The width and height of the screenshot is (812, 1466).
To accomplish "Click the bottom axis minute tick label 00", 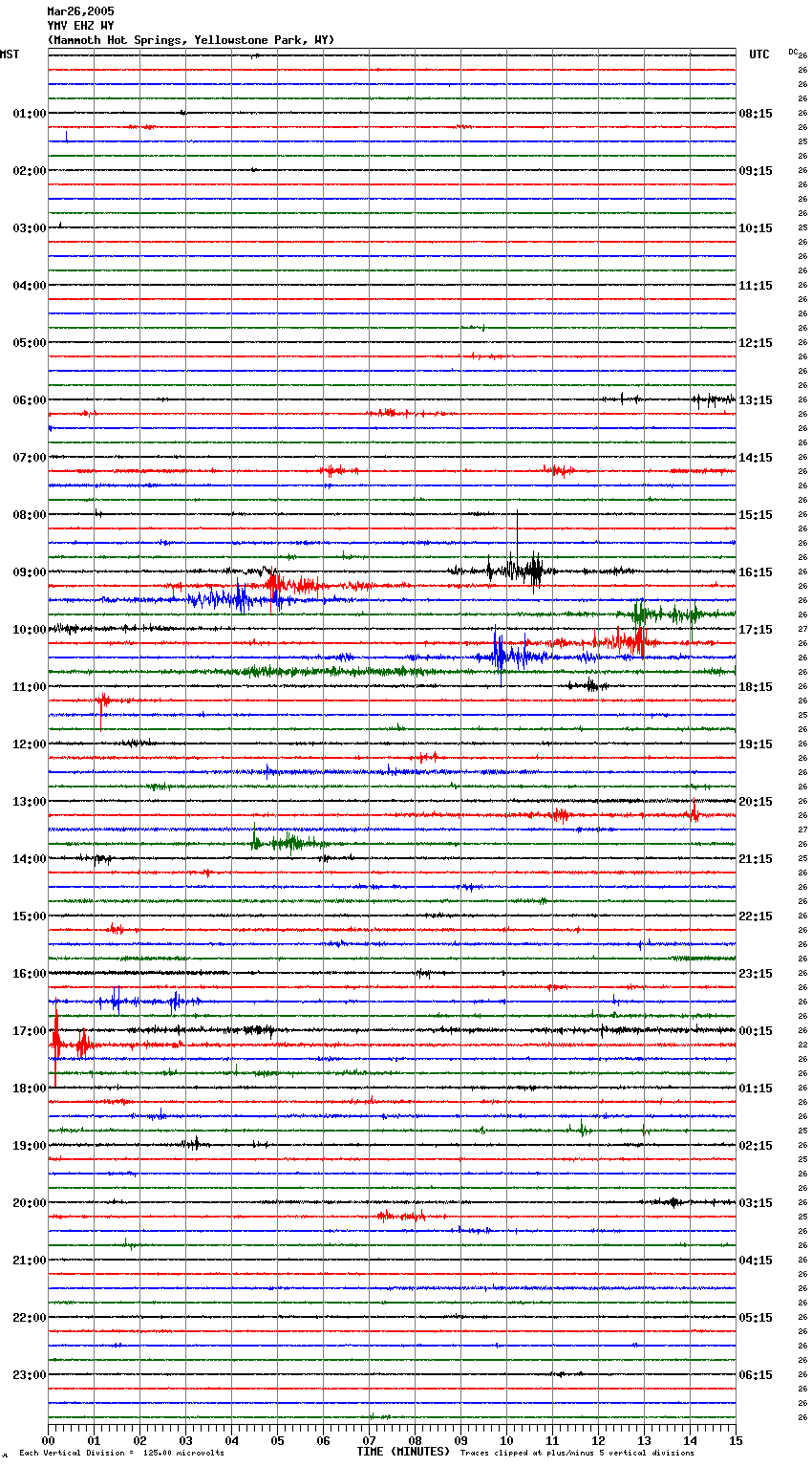I will [x=48, y=1440].
